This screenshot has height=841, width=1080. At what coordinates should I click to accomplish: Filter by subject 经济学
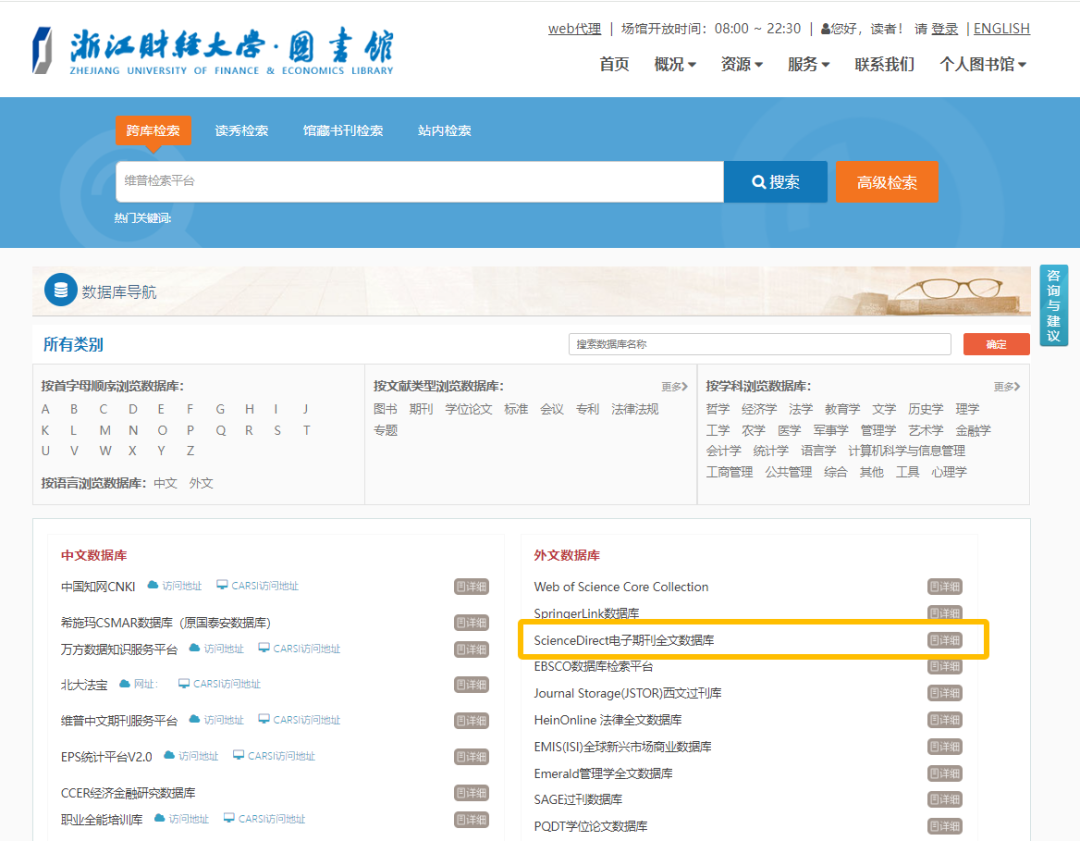[x=759, y=409]
